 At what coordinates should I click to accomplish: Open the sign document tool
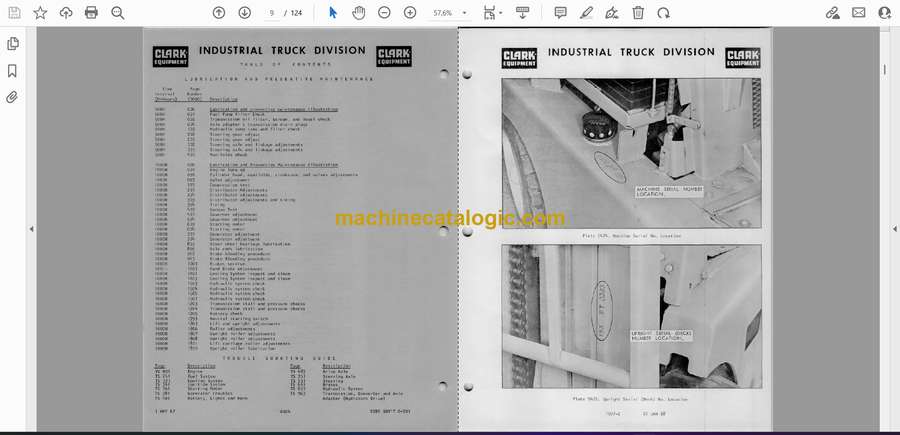[x=612, y=13]
